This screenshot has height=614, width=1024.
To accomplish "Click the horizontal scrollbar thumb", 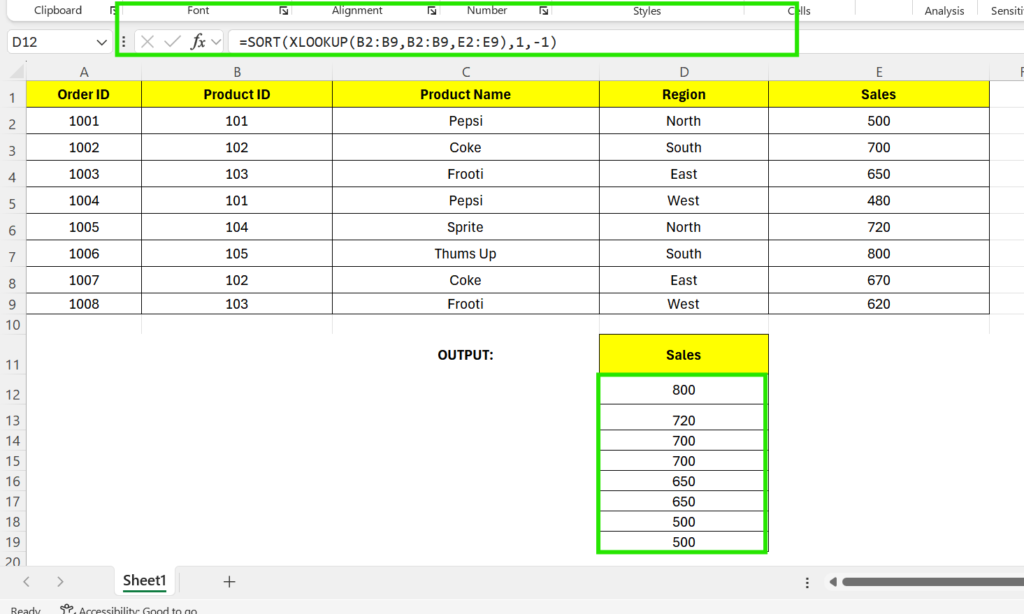I will (933, 581).
